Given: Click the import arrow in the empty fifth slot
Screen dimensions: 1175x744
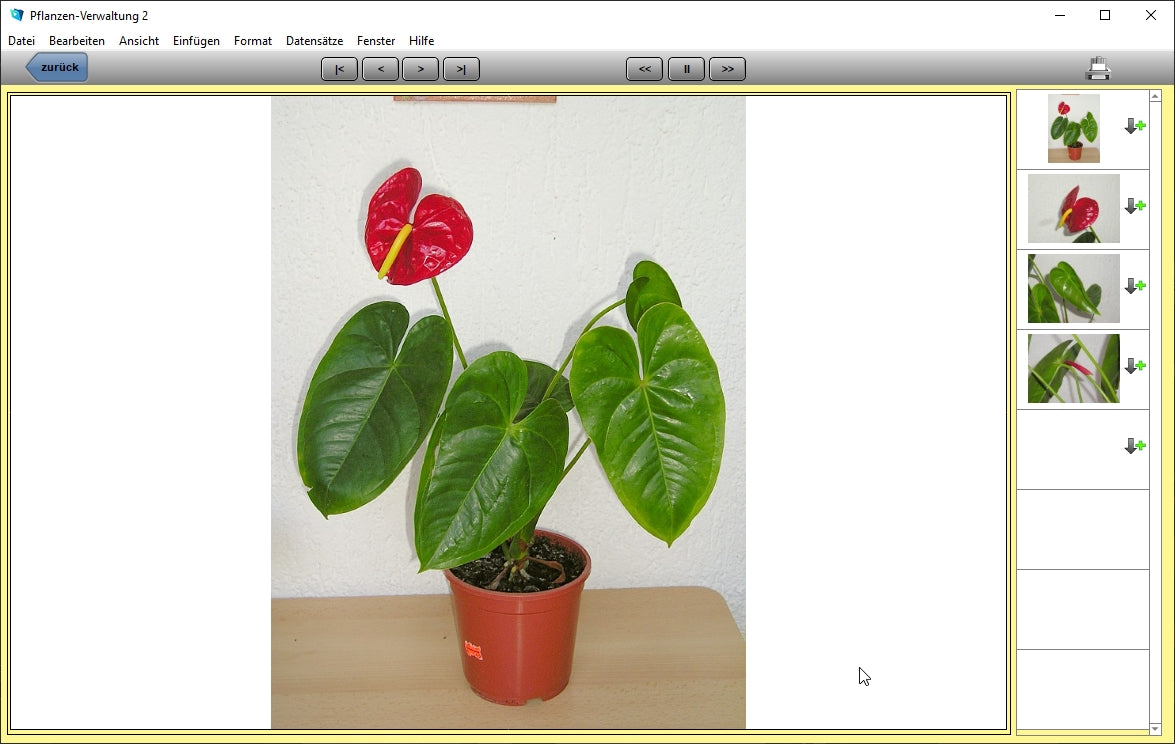Looking at the screenshot, I should 1134,446.
